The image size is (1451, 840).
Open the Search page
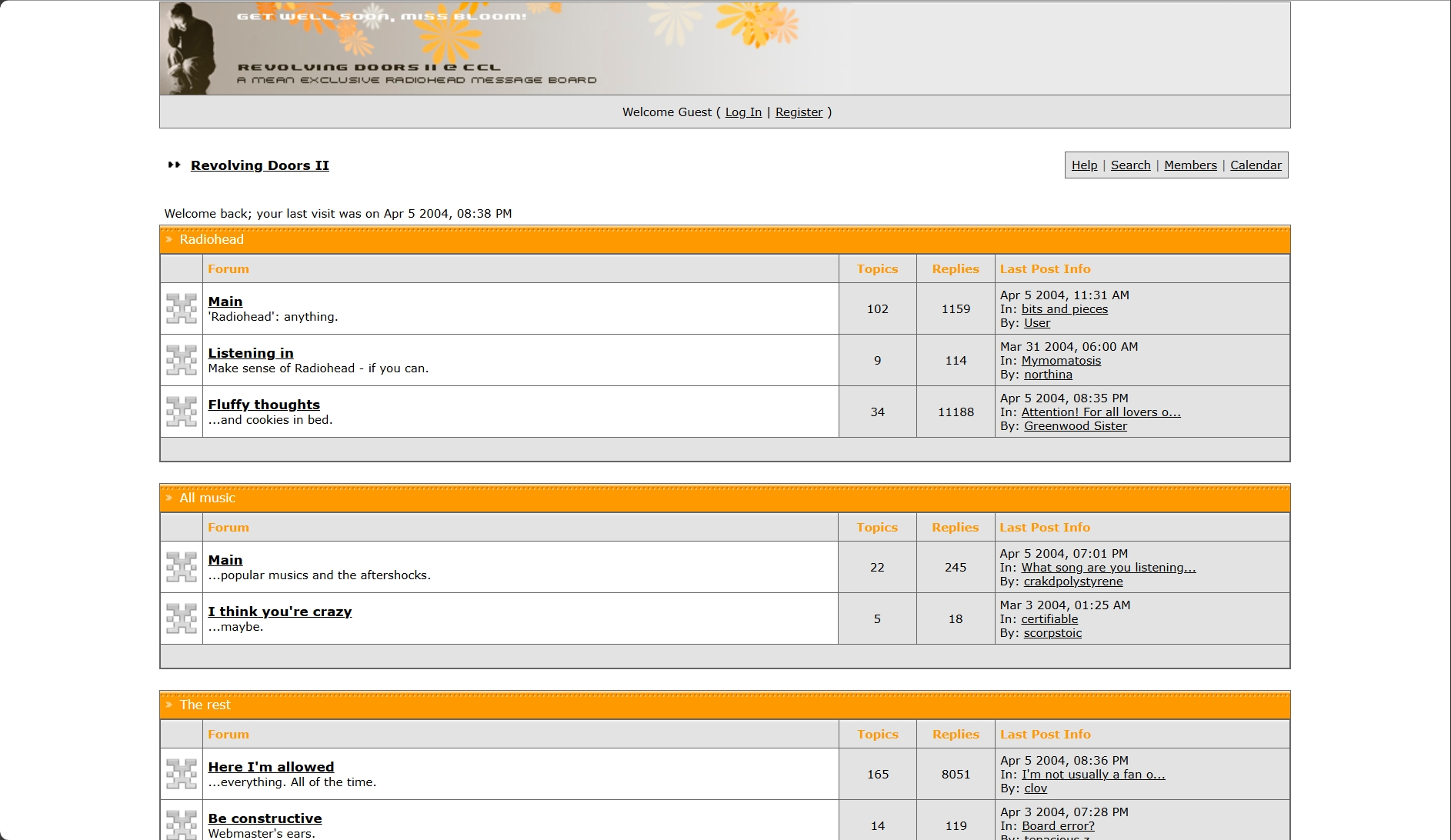(x=1130, y=165)
